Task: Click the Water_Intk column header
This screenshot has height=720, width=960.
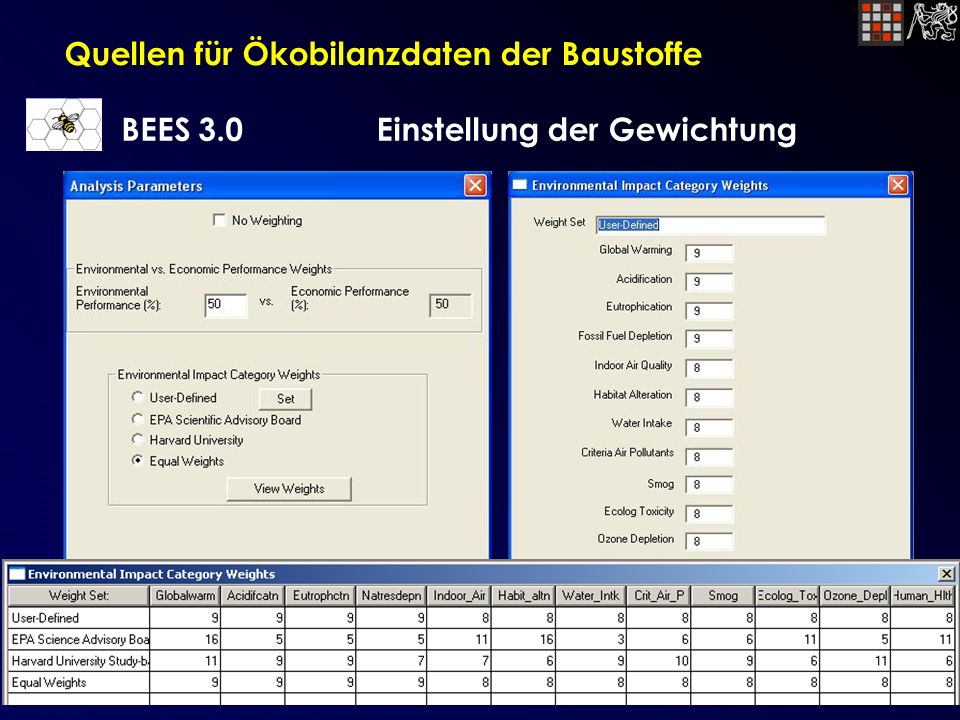Action: pos(591,595)
